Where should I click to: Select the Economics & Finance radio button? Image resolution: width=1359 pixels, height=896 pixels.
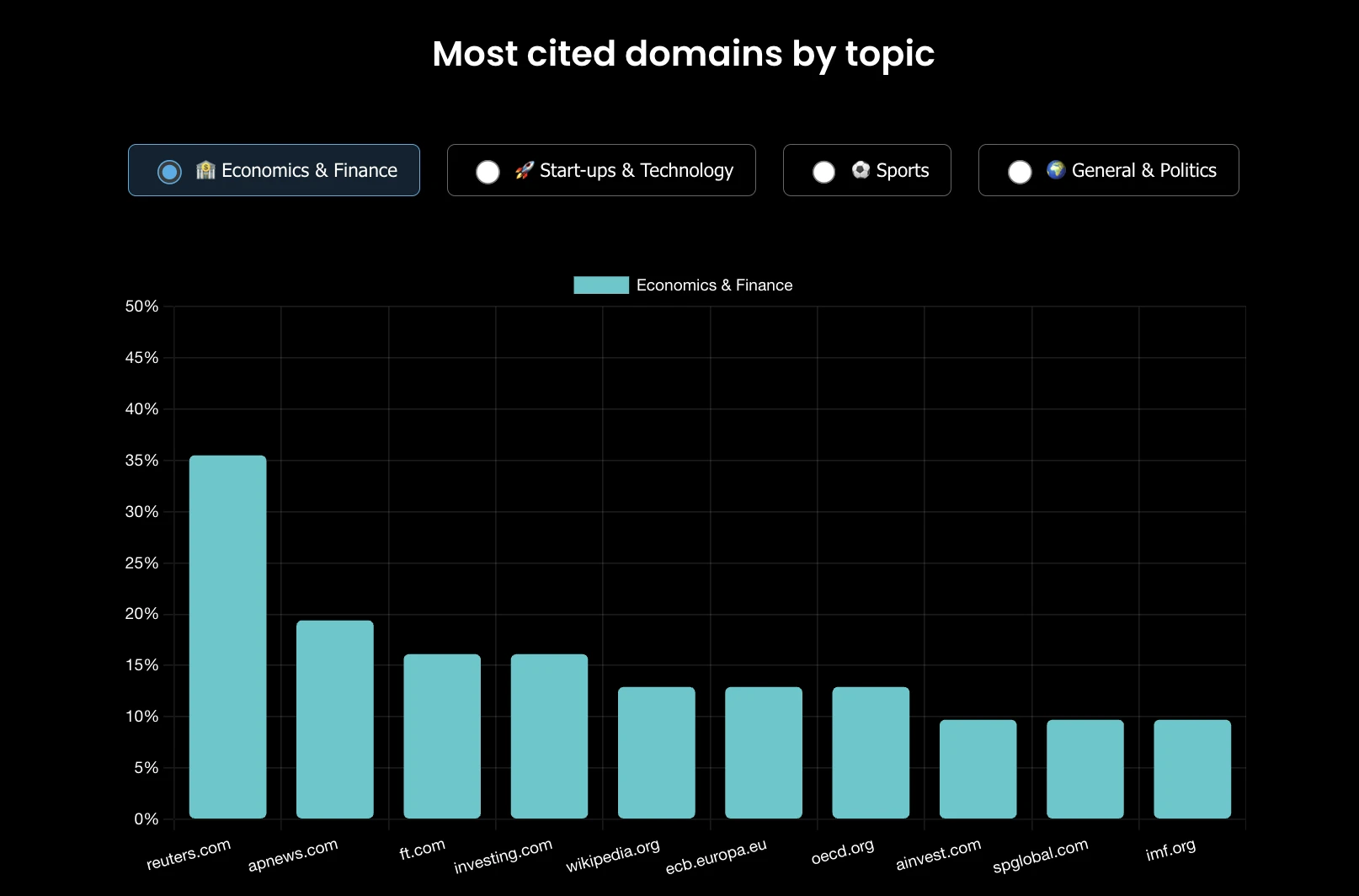pos(169,172)
